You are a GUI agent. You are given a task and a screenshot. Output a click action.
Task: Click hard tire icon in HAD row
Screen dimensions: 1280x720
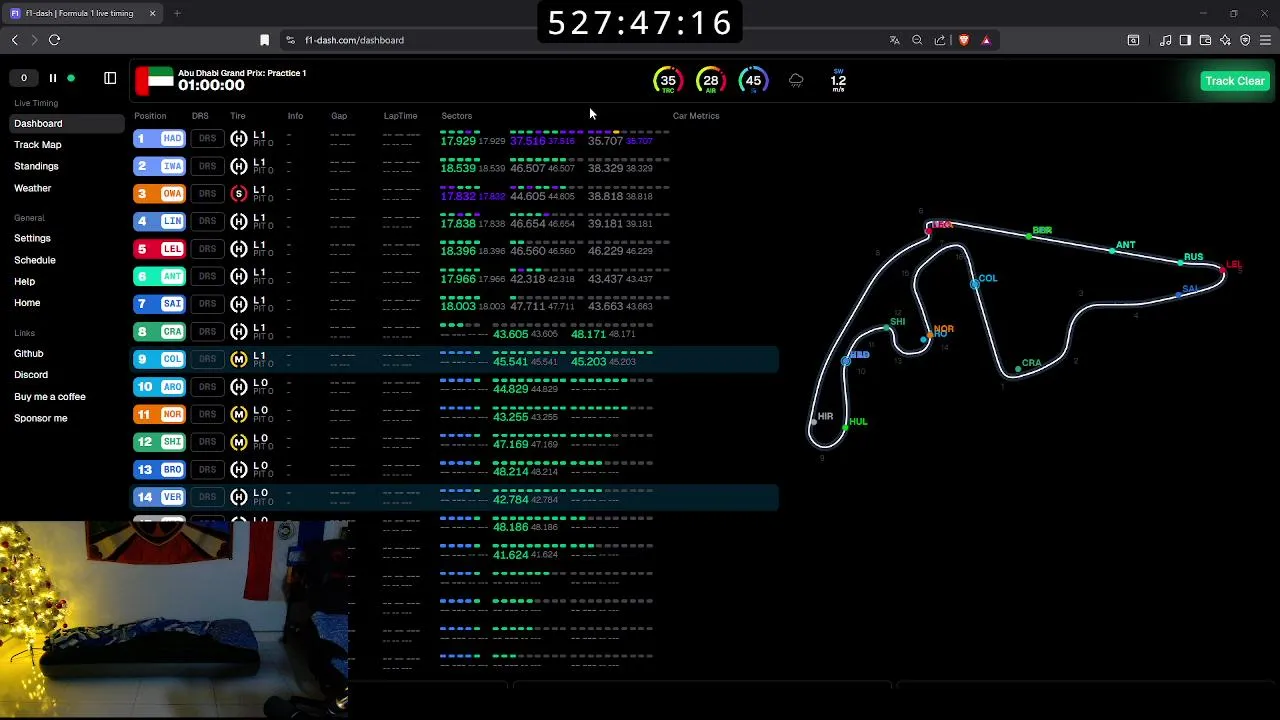click(x=238, y=139)
